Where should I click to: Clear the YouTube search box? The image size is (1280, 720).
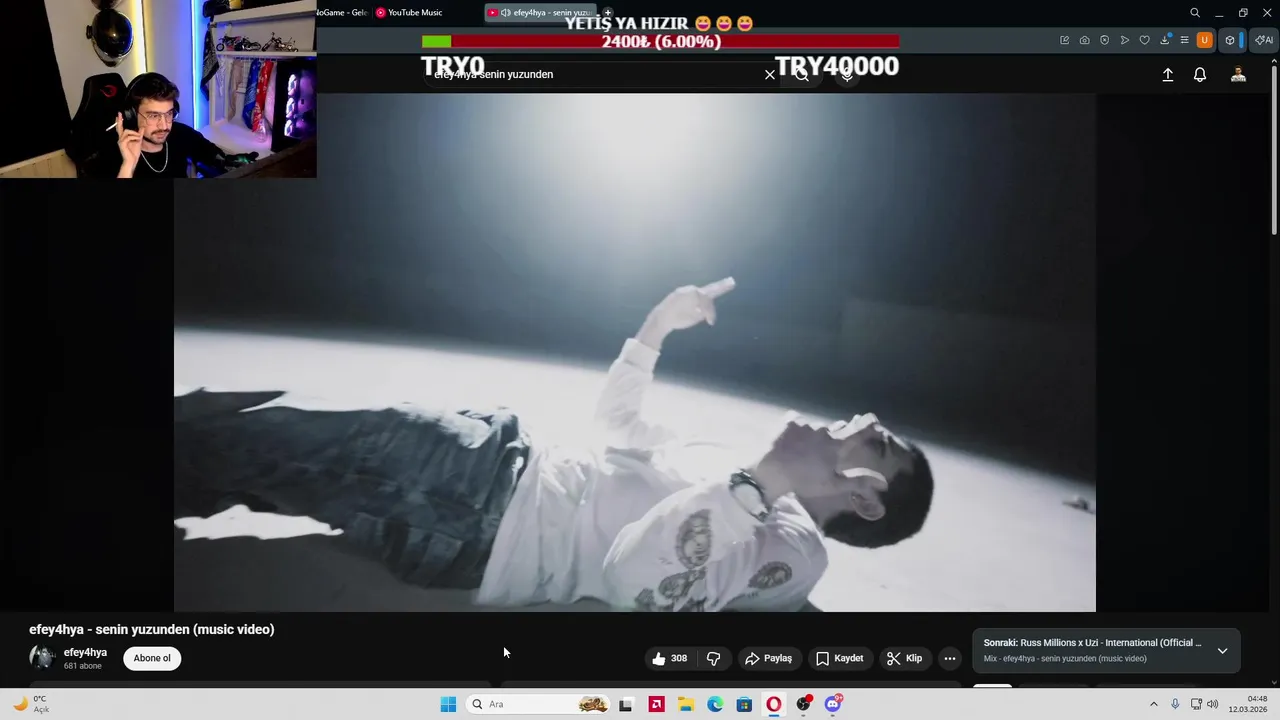click(770, 75)
